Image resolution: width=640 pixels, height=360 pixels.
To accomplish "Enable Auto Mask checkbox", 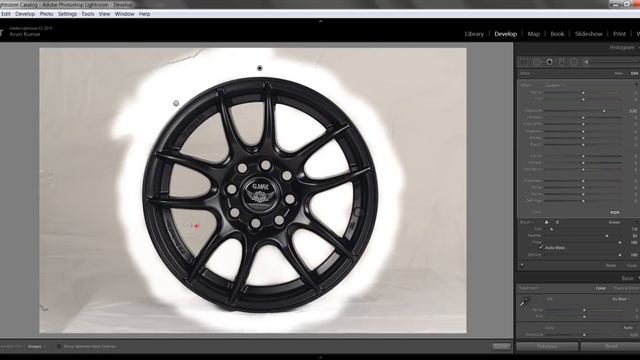I will click(541, 248).
